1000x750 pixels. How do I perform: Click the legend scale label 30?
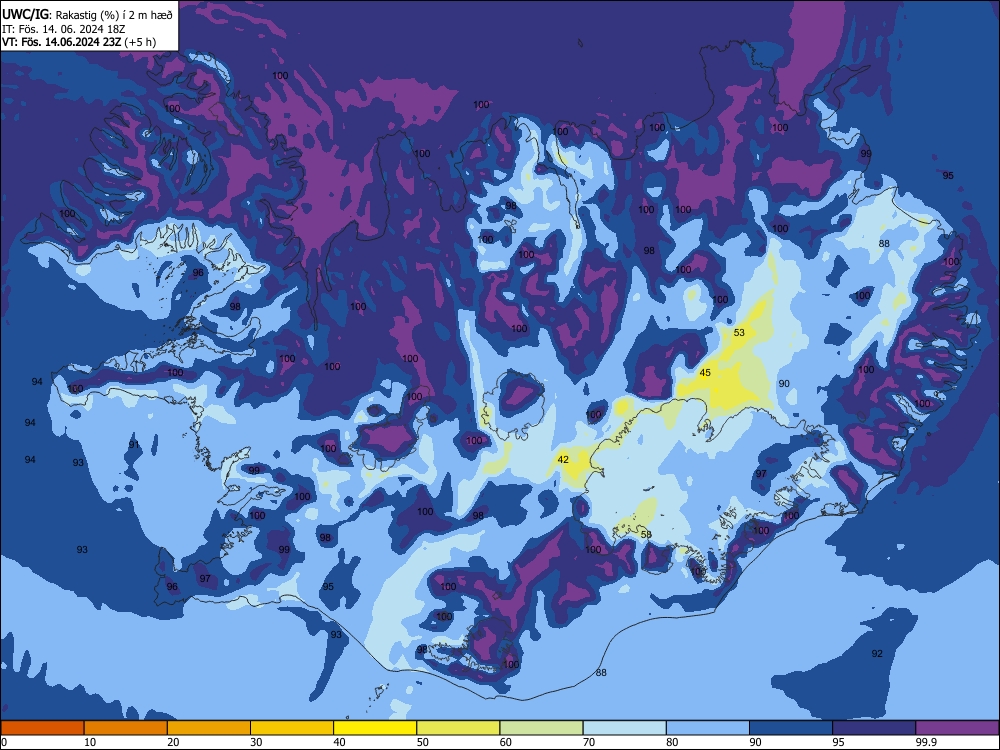tap(256, 742)
